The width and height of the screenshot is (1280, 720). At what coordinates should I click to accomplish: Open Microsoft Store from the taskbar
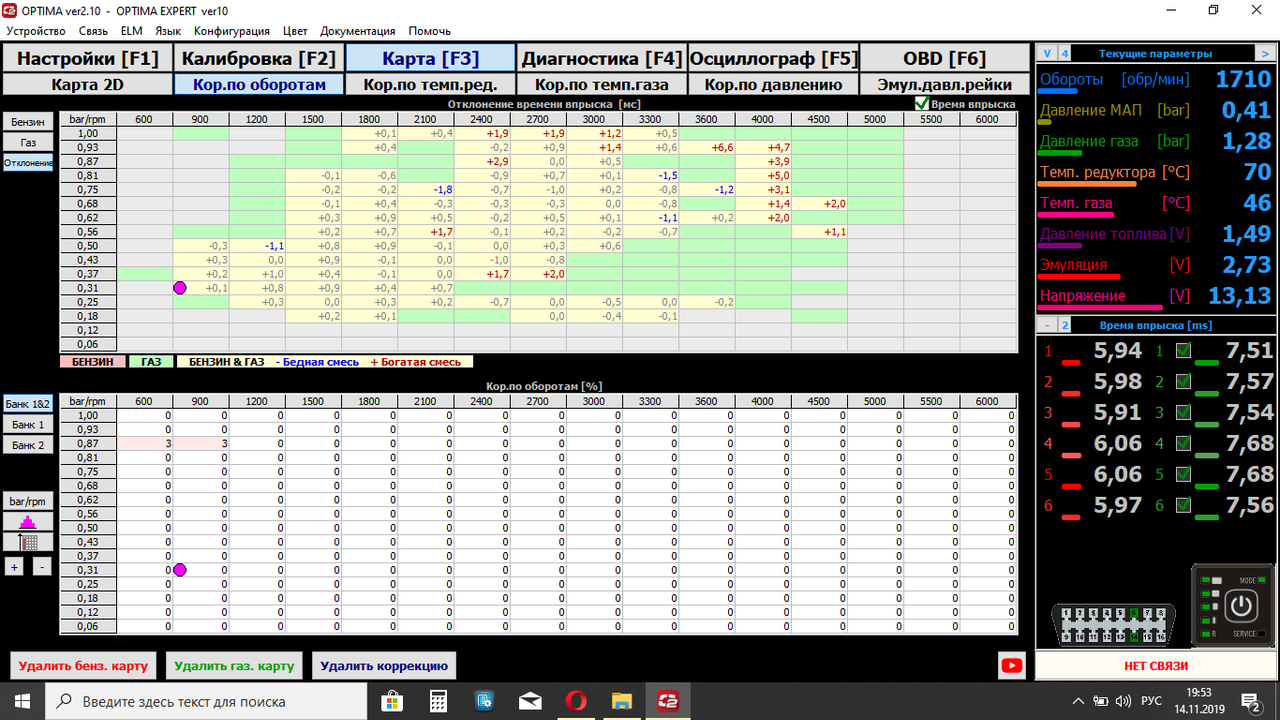pos(392,700)
